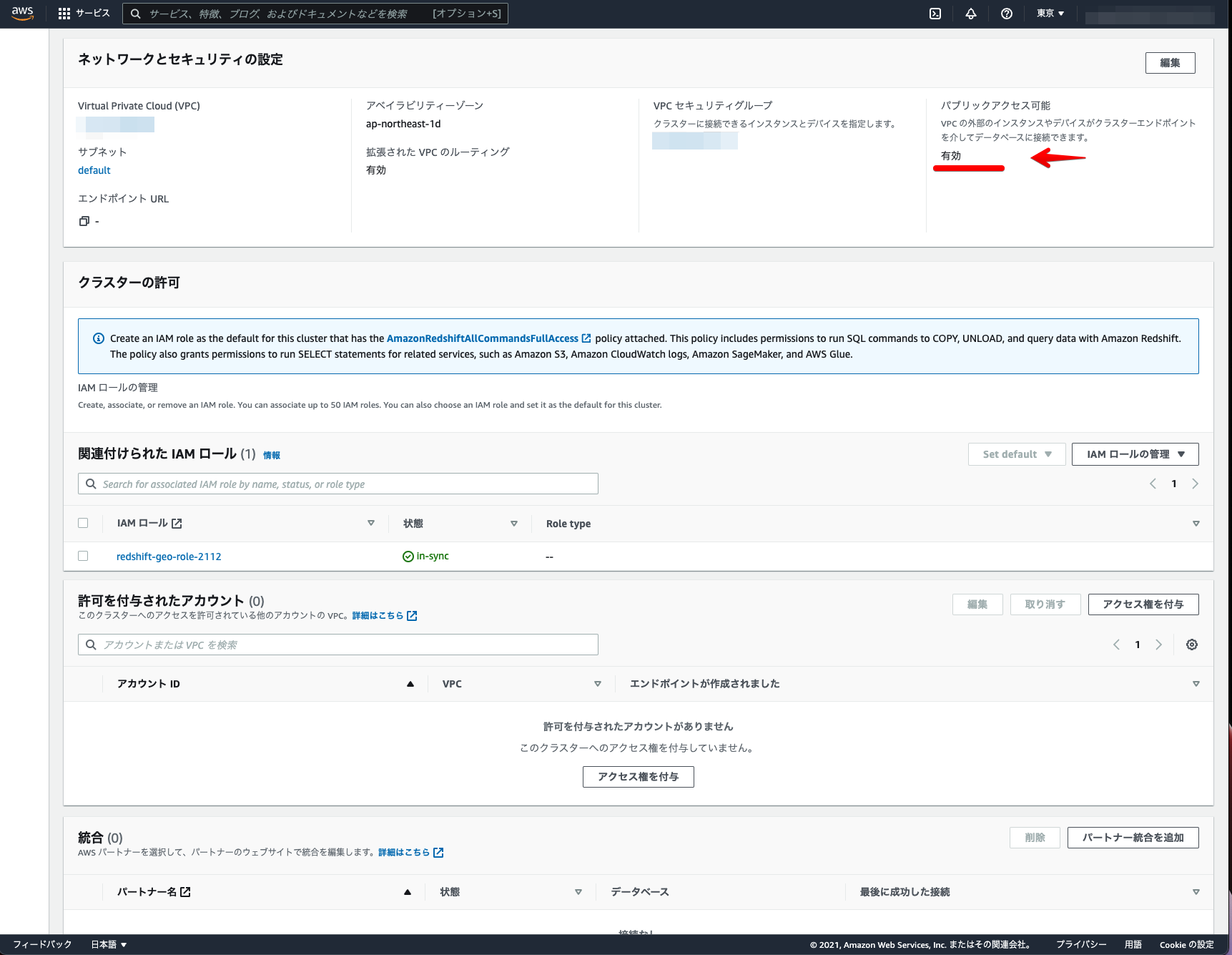The width and height of the screenshot is (1232, 955).
Task: Open the IAM ロールの管理 dropdown
Action: (x=1135, y=454)
